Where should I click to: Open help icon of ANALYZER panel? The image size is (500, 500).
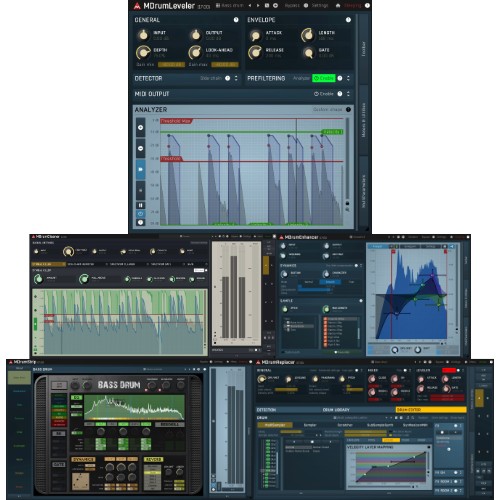348,109
